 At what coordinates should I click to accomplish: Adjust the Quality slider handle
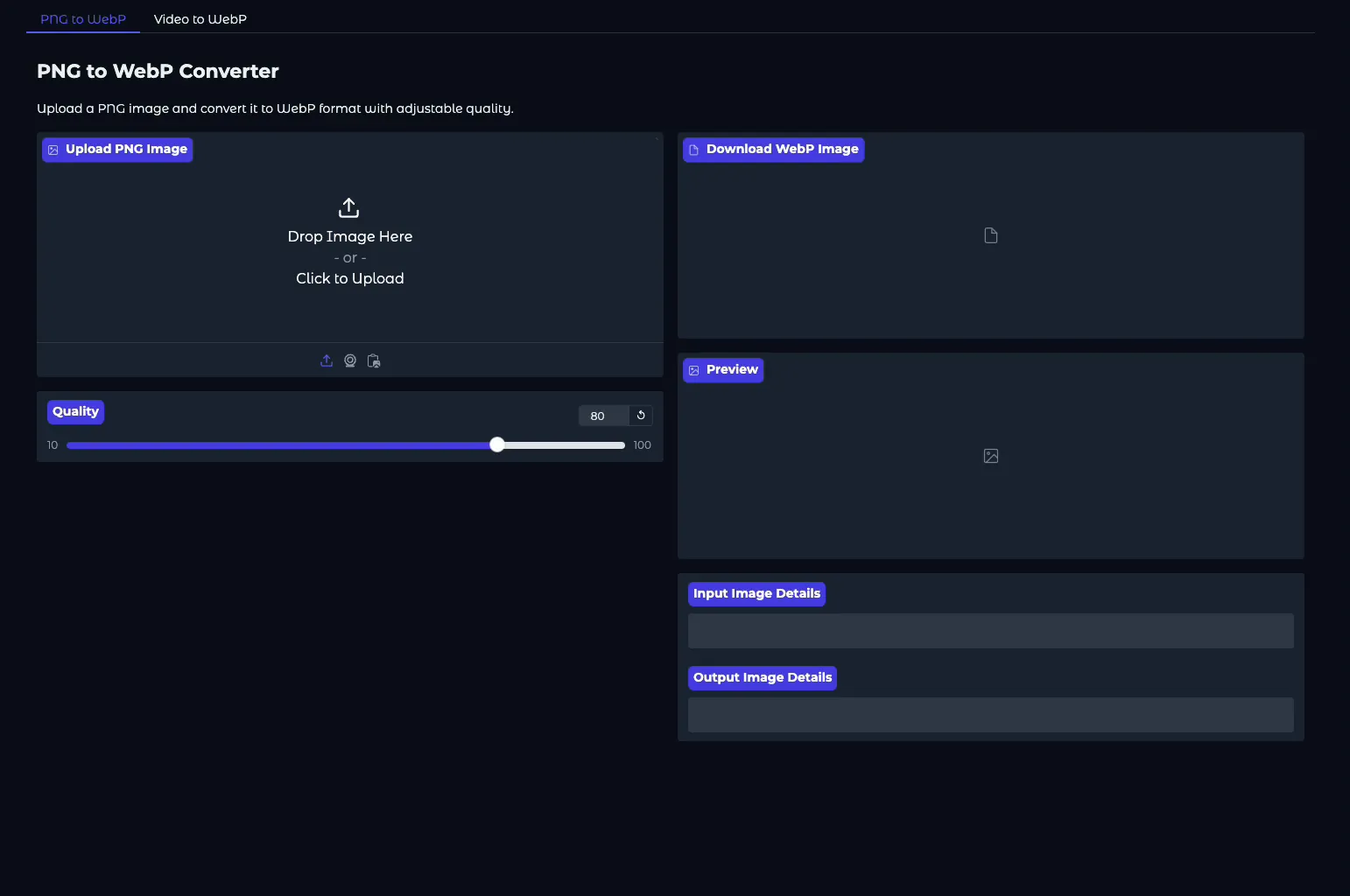coord(496,444)
